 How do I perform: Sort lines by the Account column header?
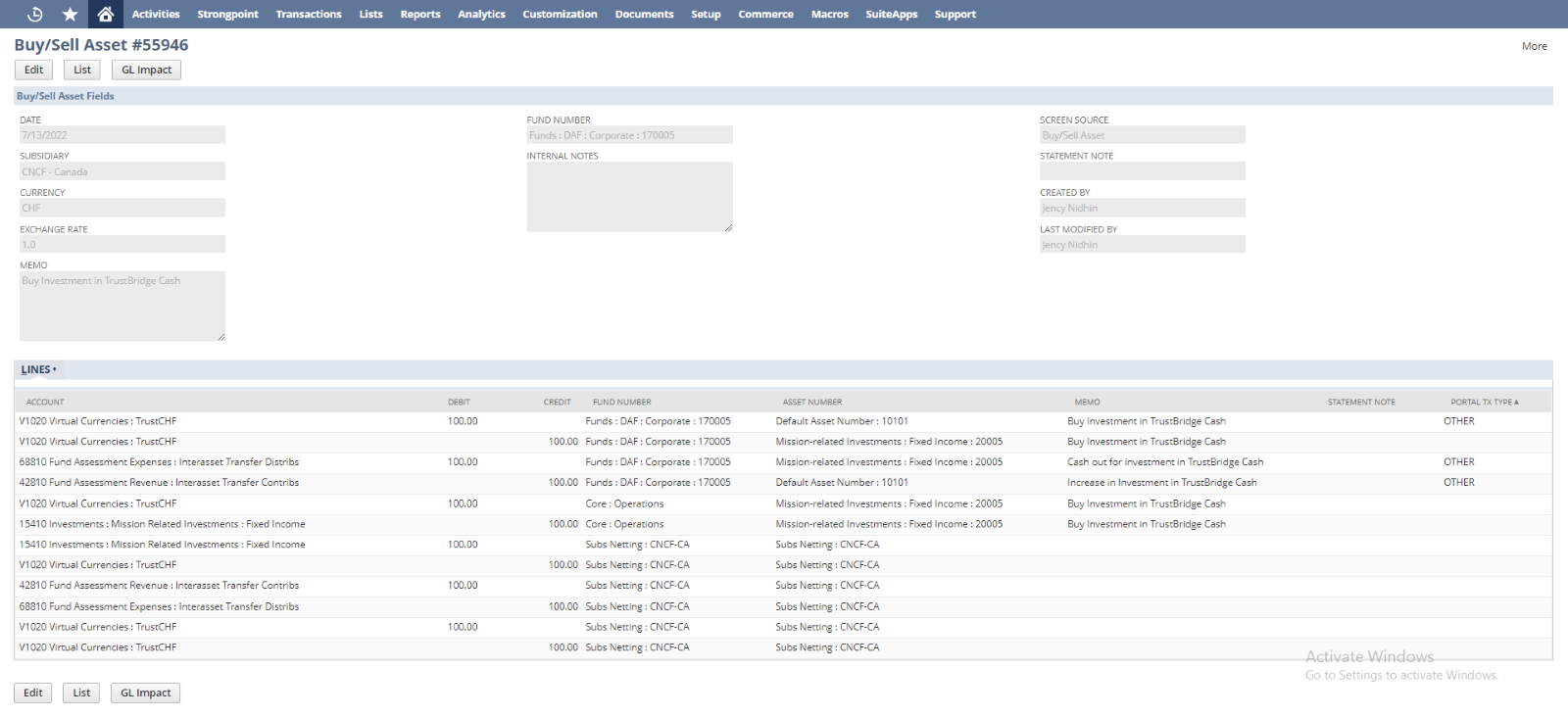coord(45,402)
